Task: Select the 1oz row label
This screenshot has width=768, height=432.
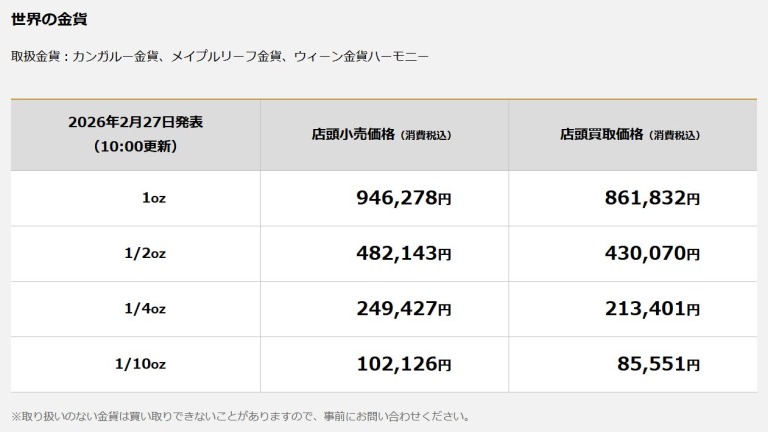Action: click(153, 199)
